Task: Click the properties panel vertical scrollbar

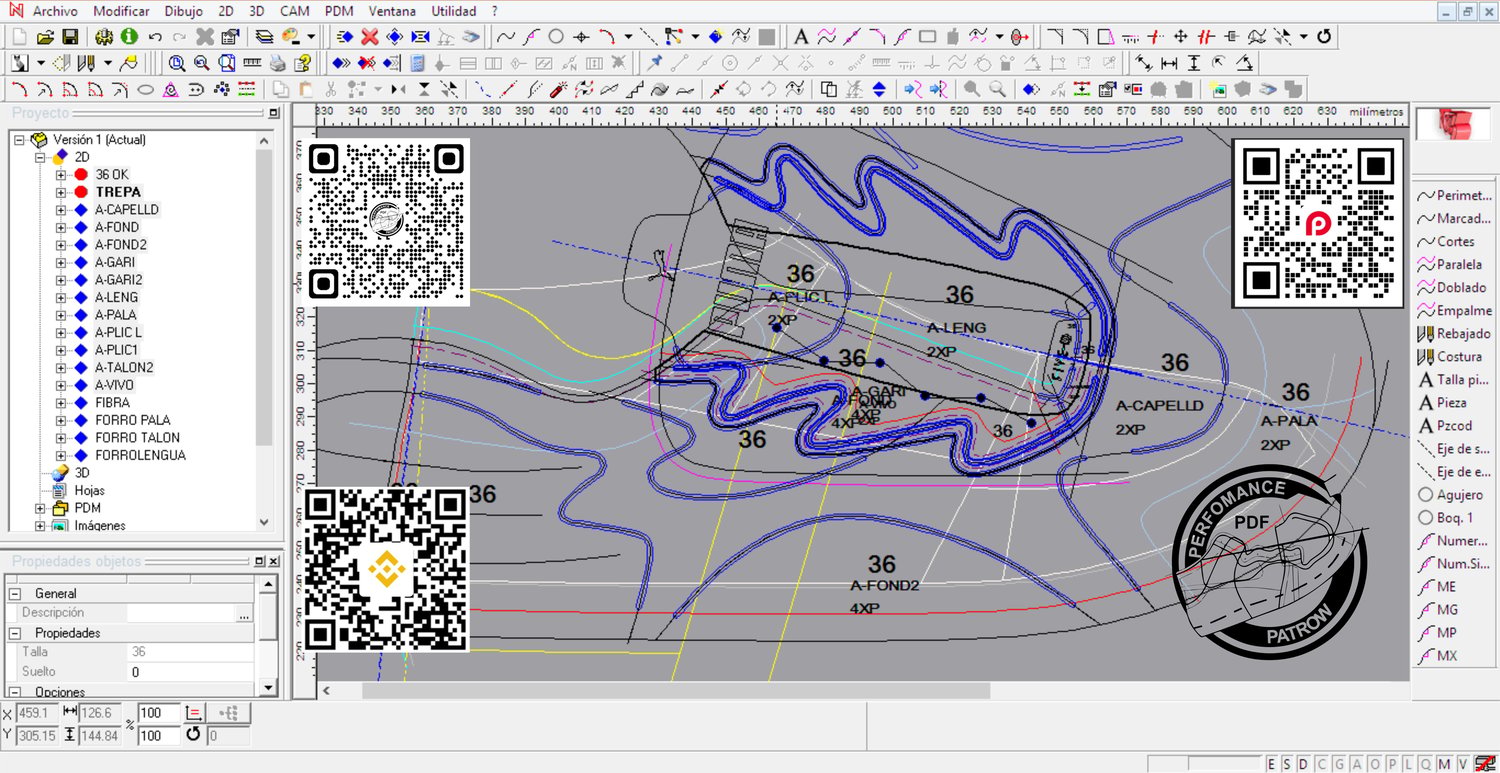Action: (x=268, y=635)
